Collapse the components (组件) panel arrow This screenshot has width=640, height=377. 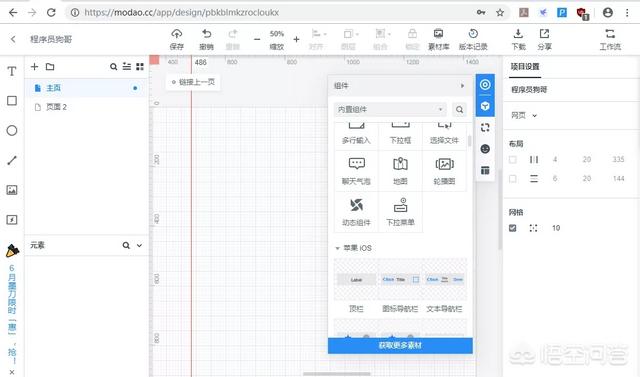(x=462, y=86)
